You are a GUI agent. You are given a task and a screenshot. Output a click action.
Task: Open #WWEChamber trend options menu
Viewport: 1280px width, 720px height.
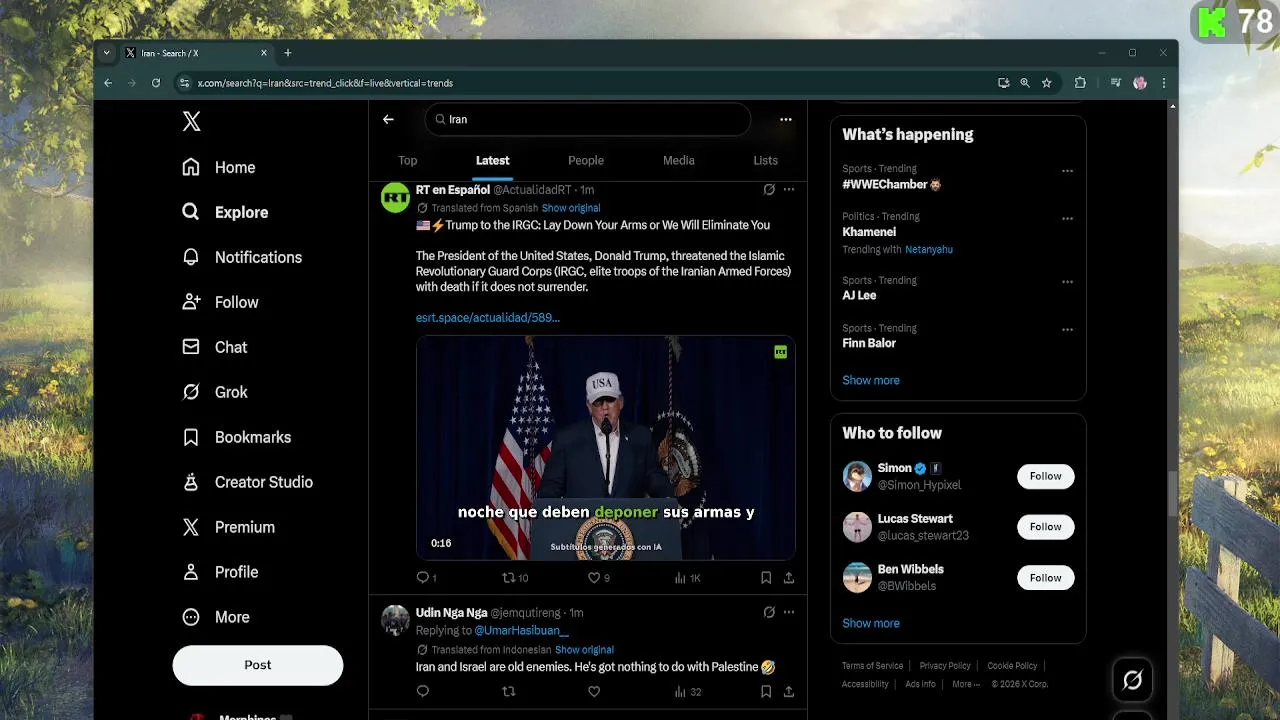pyautogui.click(x=1067, y=171)
